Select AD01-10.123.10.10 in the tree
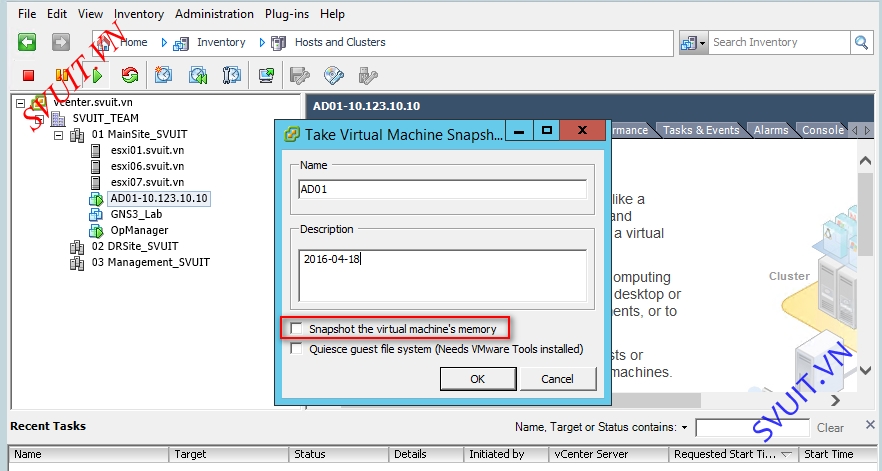The height and width of the screenshot is (471, 882). [x=159, y=199]
